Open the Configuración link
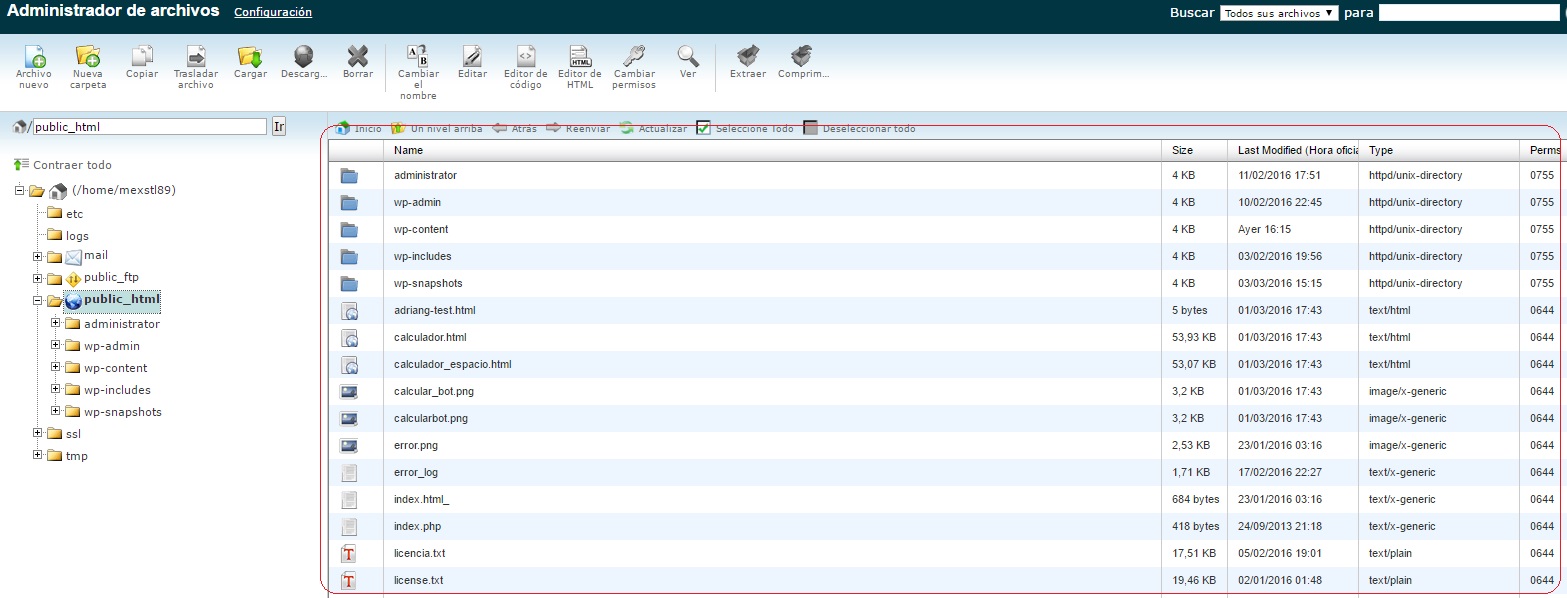1567x598 pixels. (x=273, y=12)
